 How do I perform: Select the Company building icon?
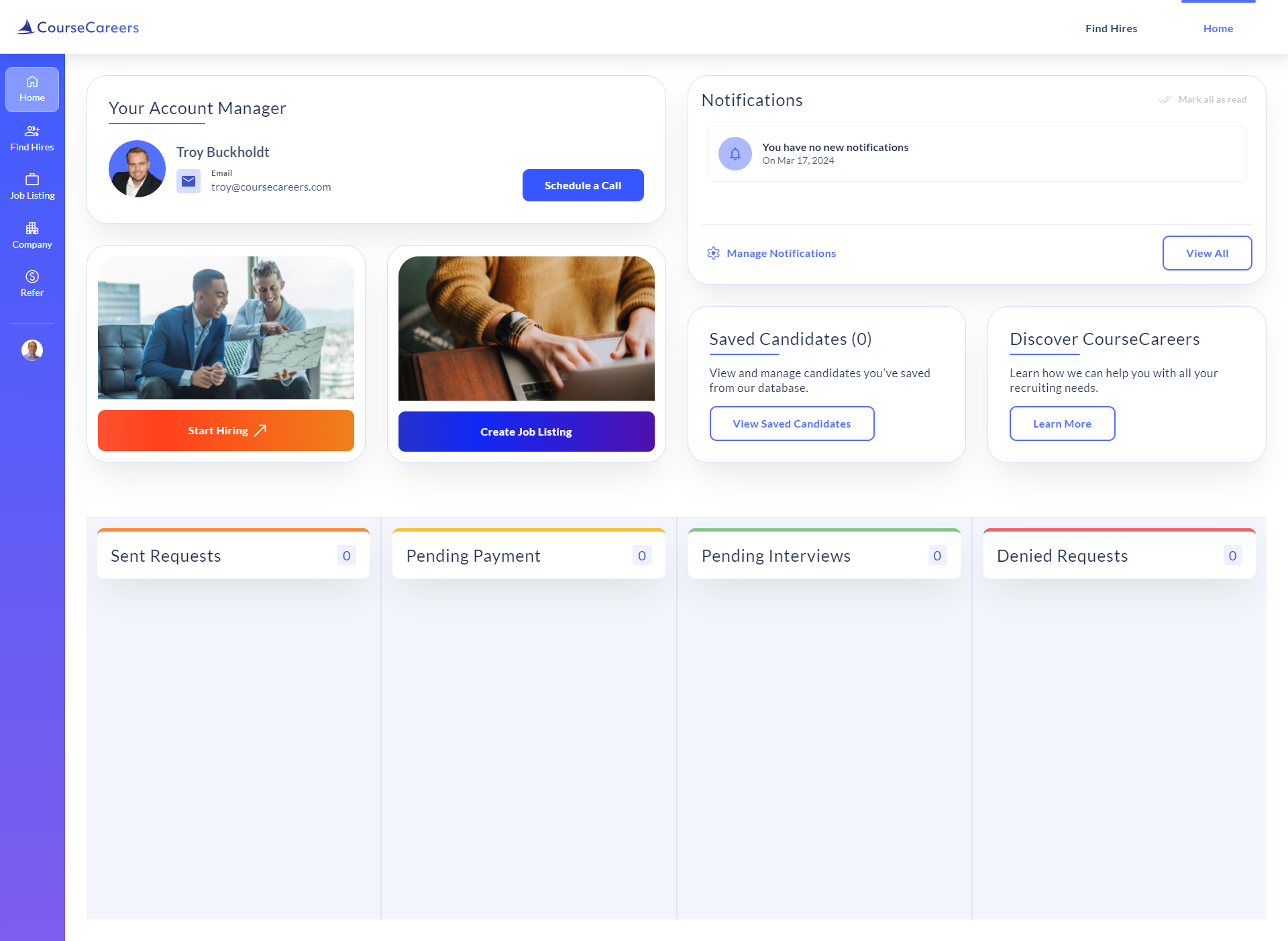point(32,228)
